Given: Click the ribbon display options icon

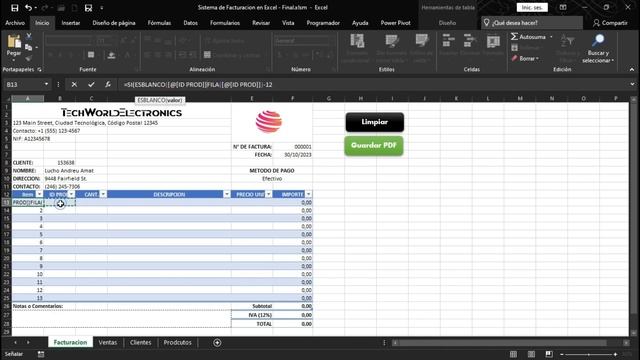Looking at the screenshot, I should coord(563,7).
